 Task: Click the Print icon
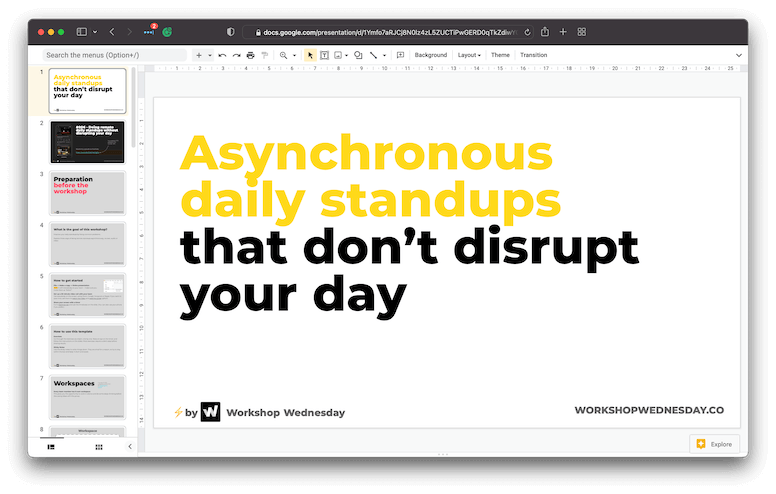pos(250,55)
